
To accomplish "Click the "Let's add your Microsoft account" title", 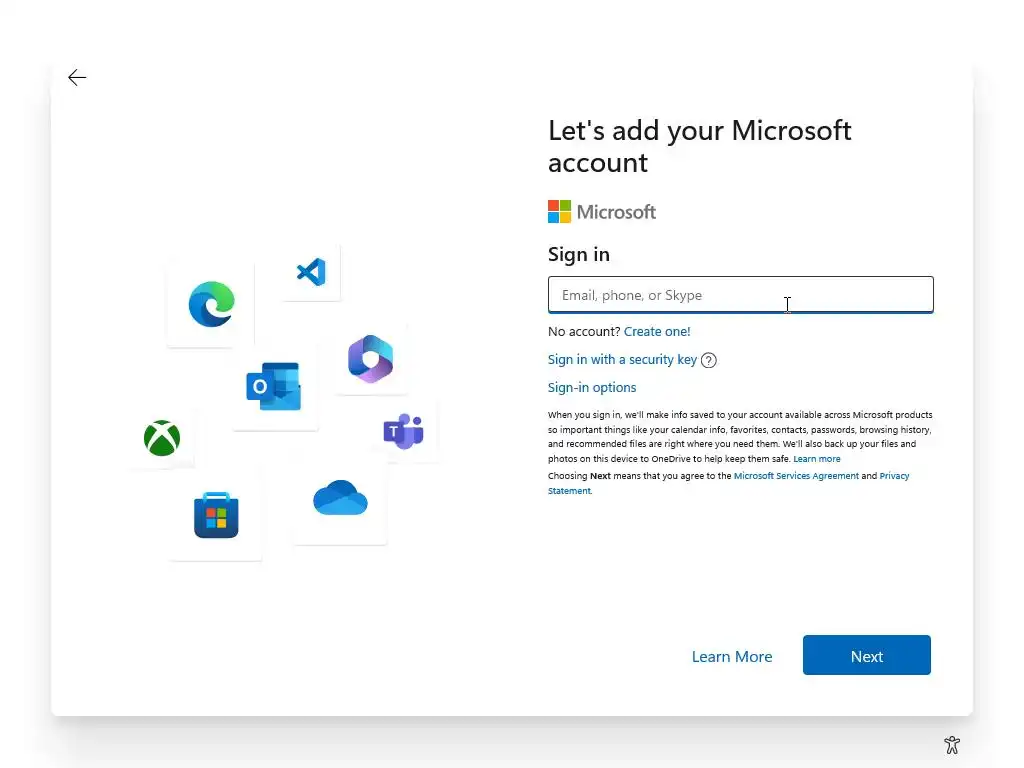I will (699, 146).
